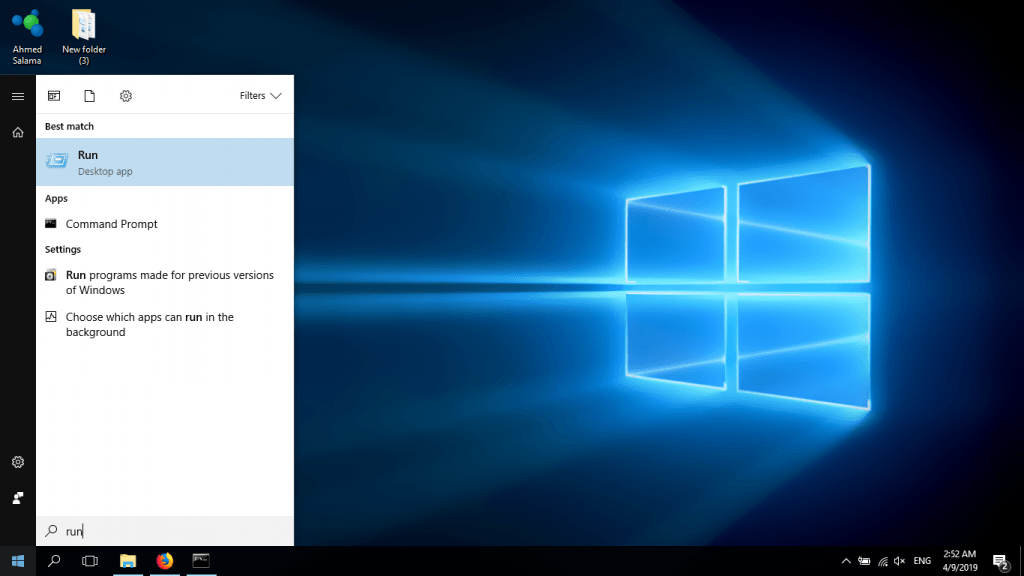The width and height of the screenshot is (1024, 576).
Task: Show hidden system tray icons
Action: coord(846,561)
